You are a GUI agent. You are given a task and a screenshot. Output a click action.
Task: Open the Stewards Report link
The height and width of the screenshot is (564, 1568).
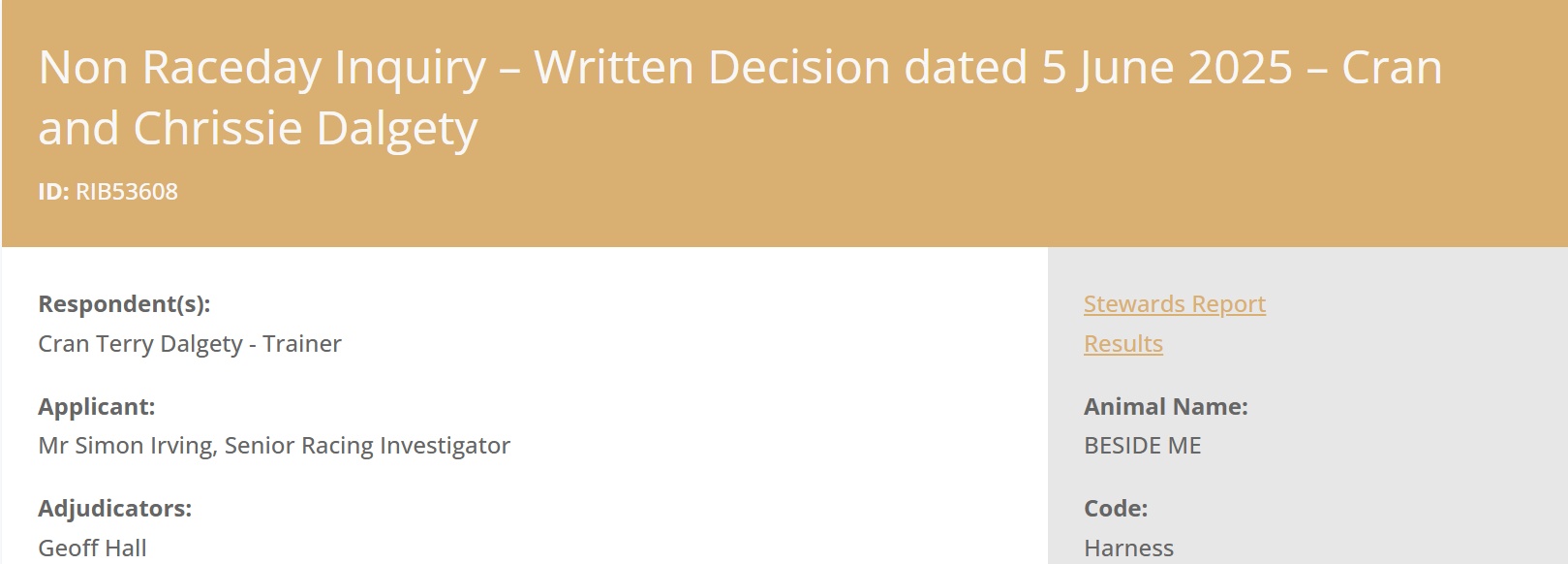point(1174,304)
